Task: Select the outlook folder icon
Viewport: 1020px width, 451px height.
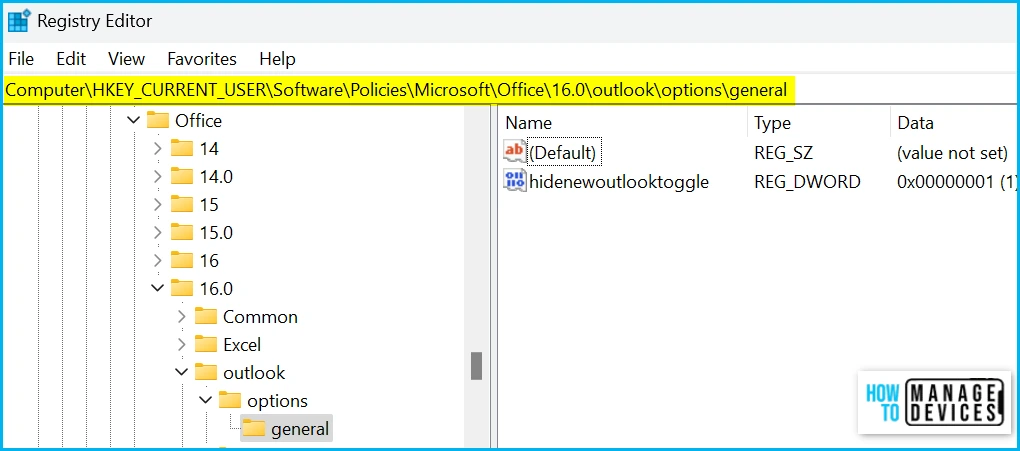Action: [206, 372]
